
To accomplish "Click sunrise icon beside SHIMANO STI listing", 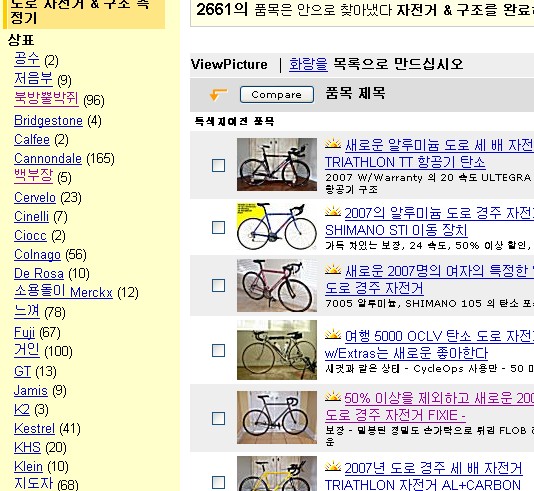I will pos(333,211).
